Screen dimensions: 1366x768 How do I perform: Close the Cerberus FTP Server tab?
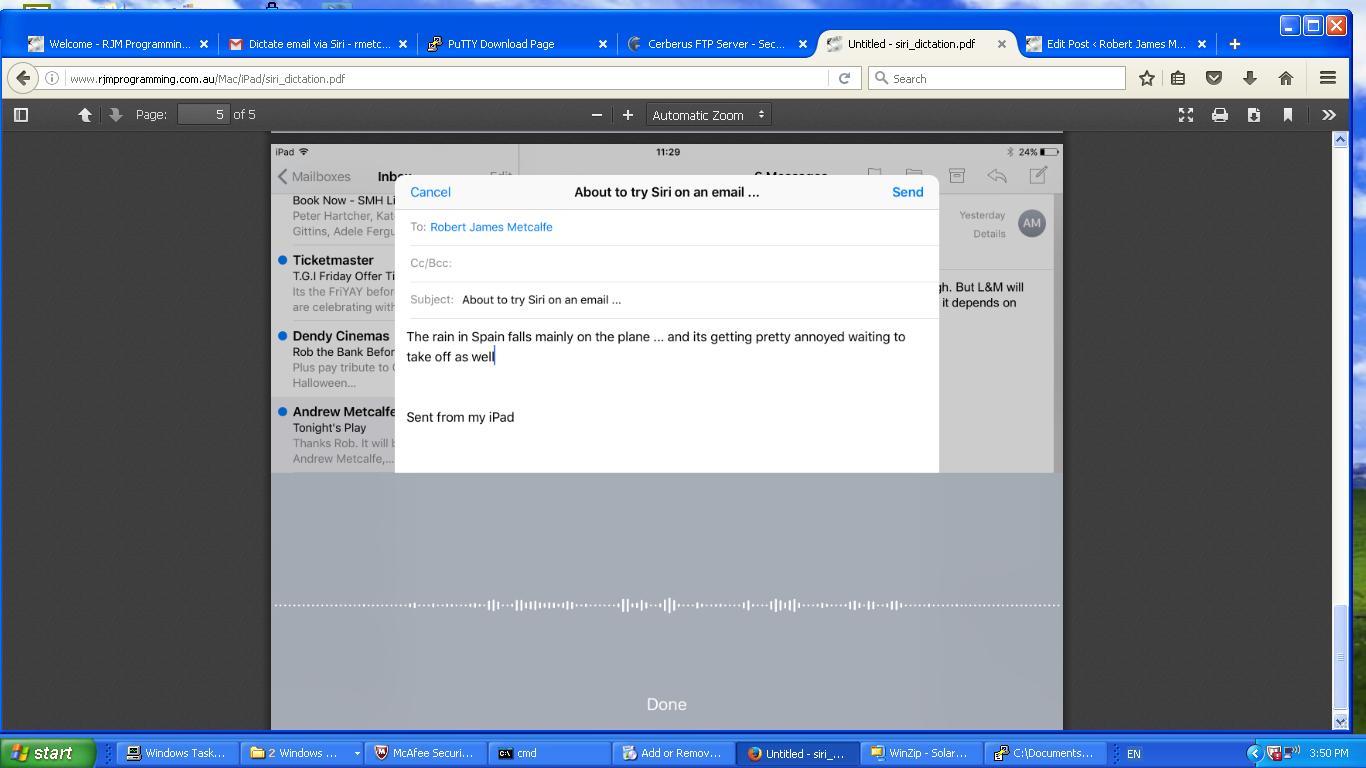click(802, 44)
